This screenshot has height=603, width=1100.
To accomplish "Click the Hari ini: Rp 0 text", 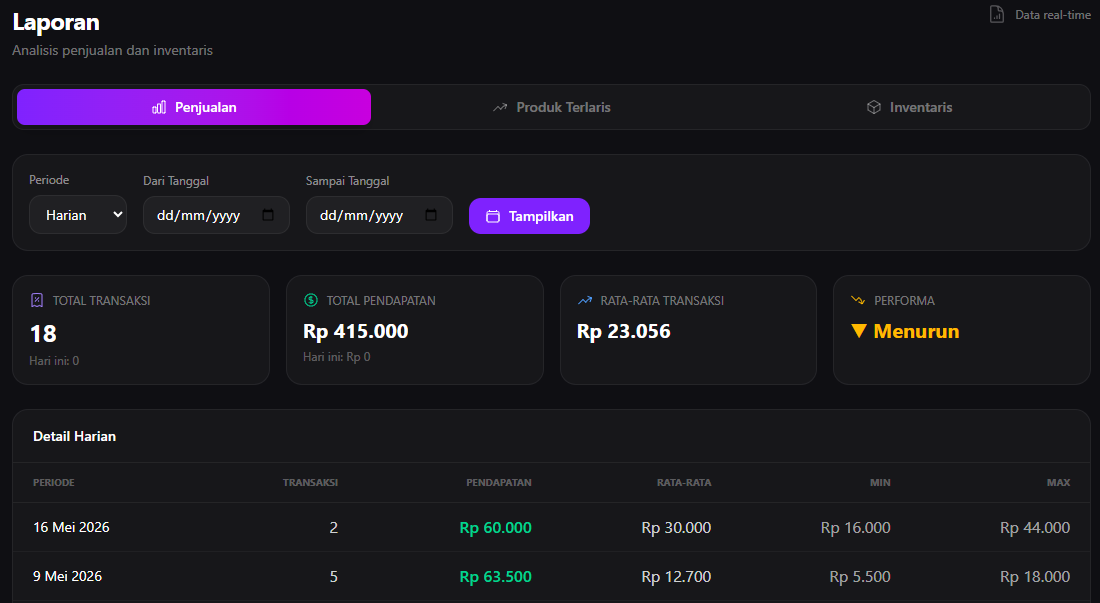I will 337,357.
